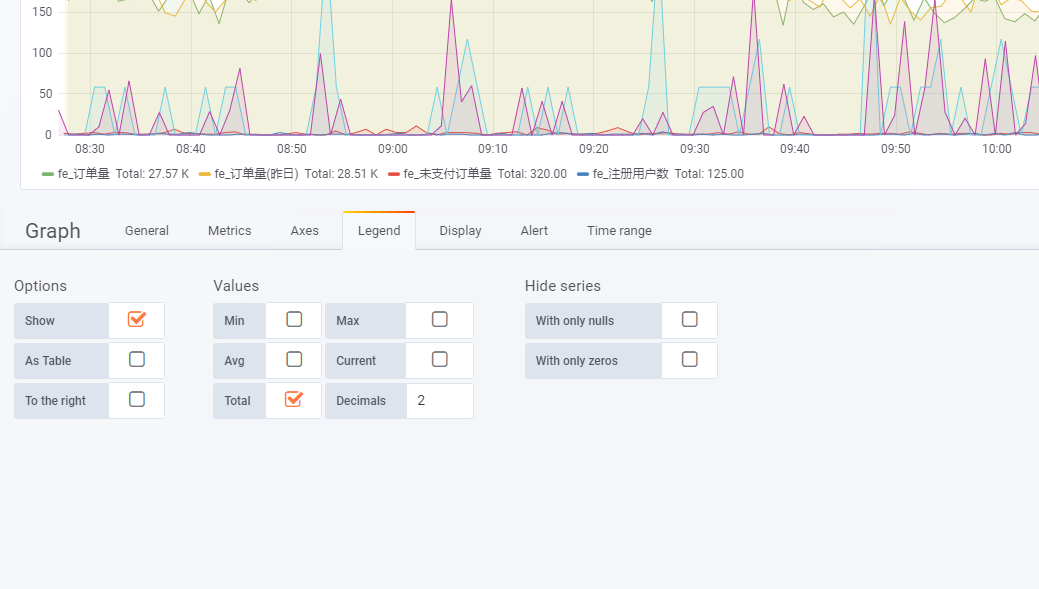
Task: Click red swatch of fe_未支付订单量 series
Action: [394, 174]
